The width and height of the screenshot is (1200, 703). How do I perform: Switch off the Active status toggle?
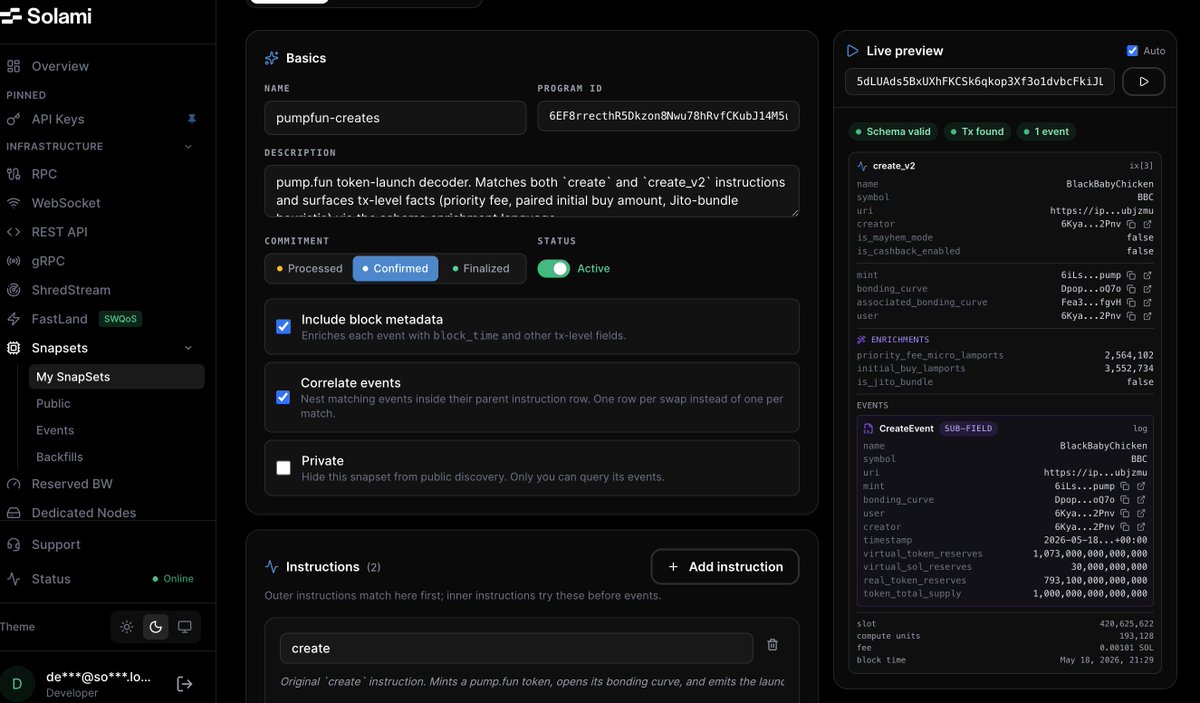(x=553, y=268)
